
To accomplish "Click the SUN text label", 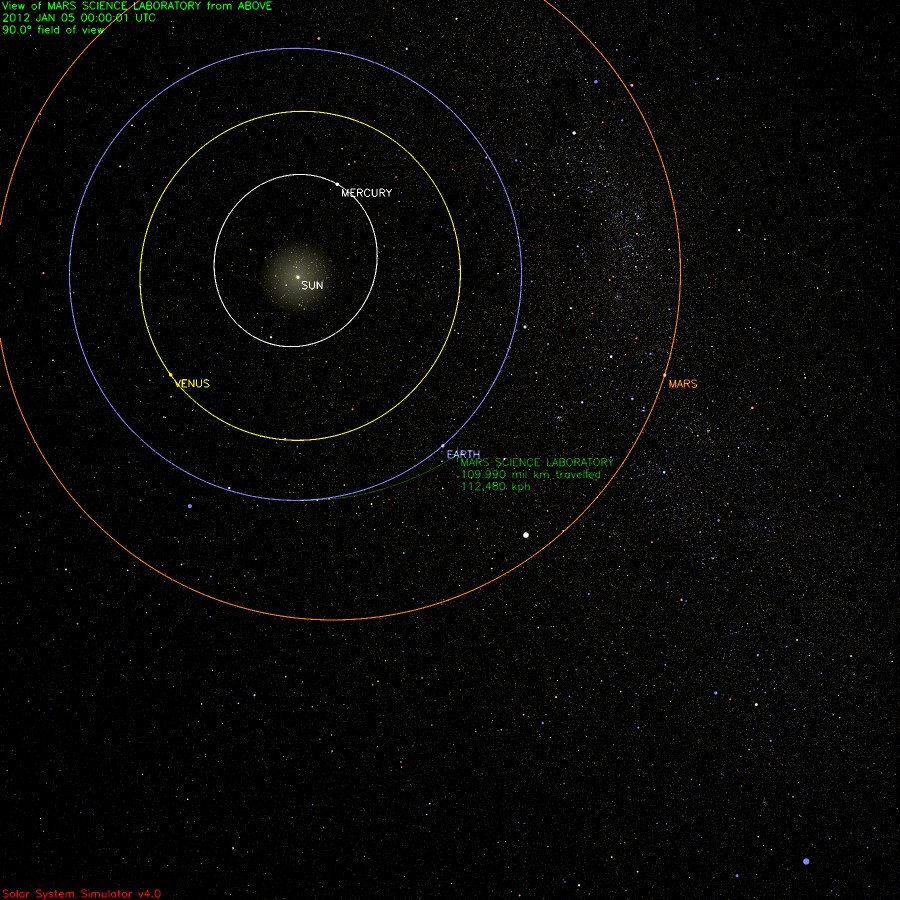I will pos(313,286).
